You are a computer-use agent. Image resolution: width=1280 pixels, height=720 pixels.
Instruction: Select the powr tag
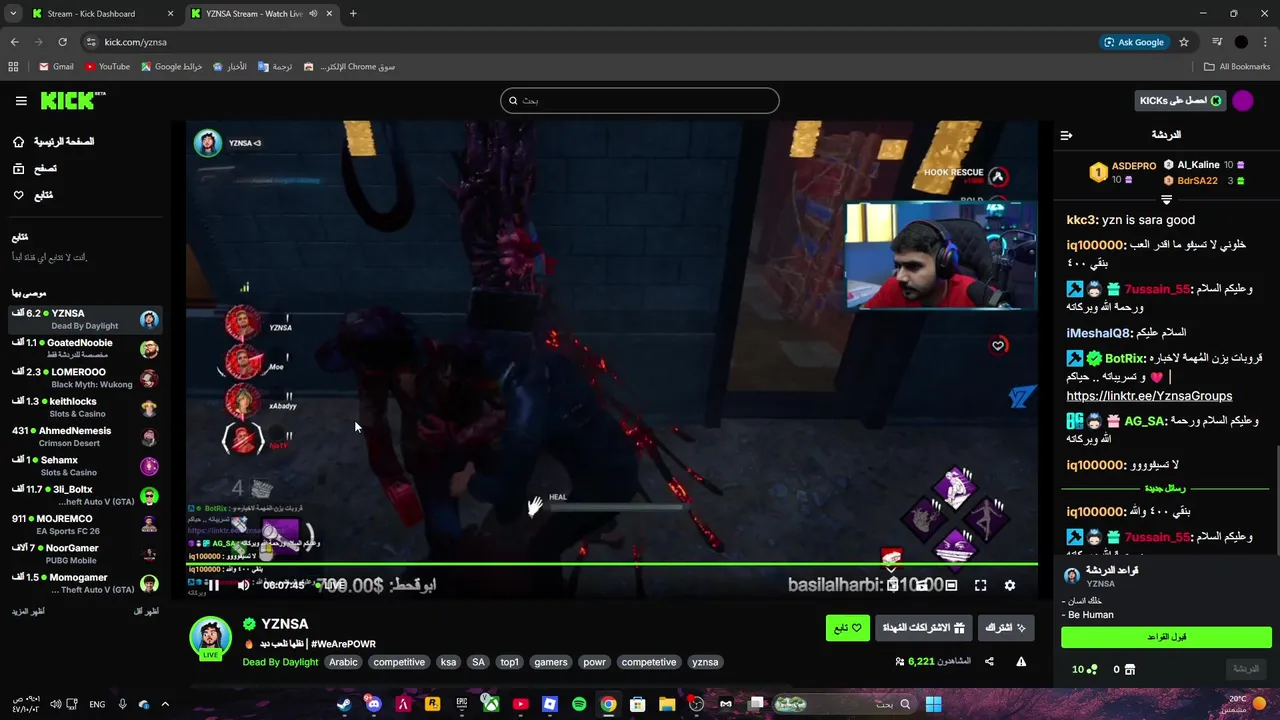point(594,662)
